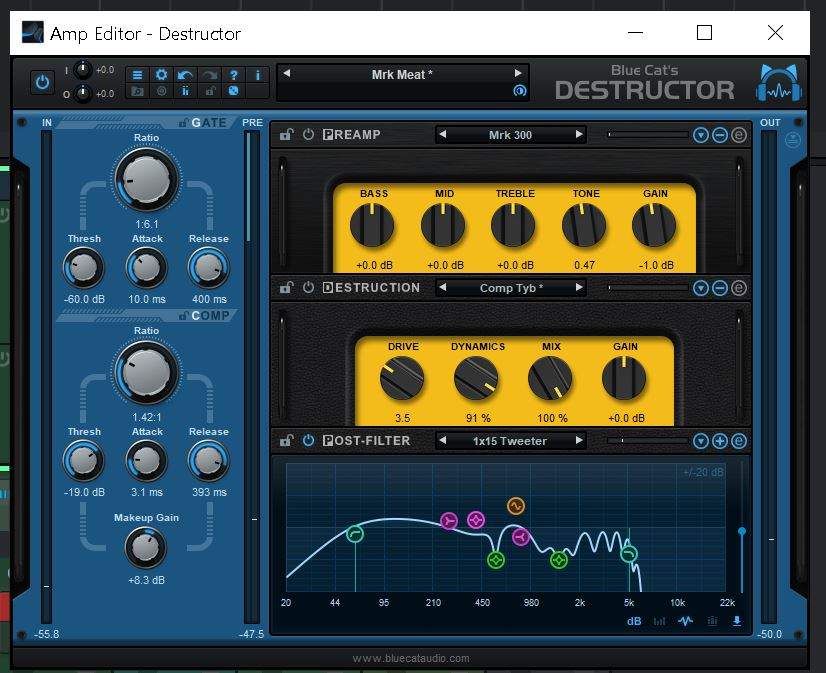
Task: Click the Blue Cat headphone logo
Action: [779, 83]
